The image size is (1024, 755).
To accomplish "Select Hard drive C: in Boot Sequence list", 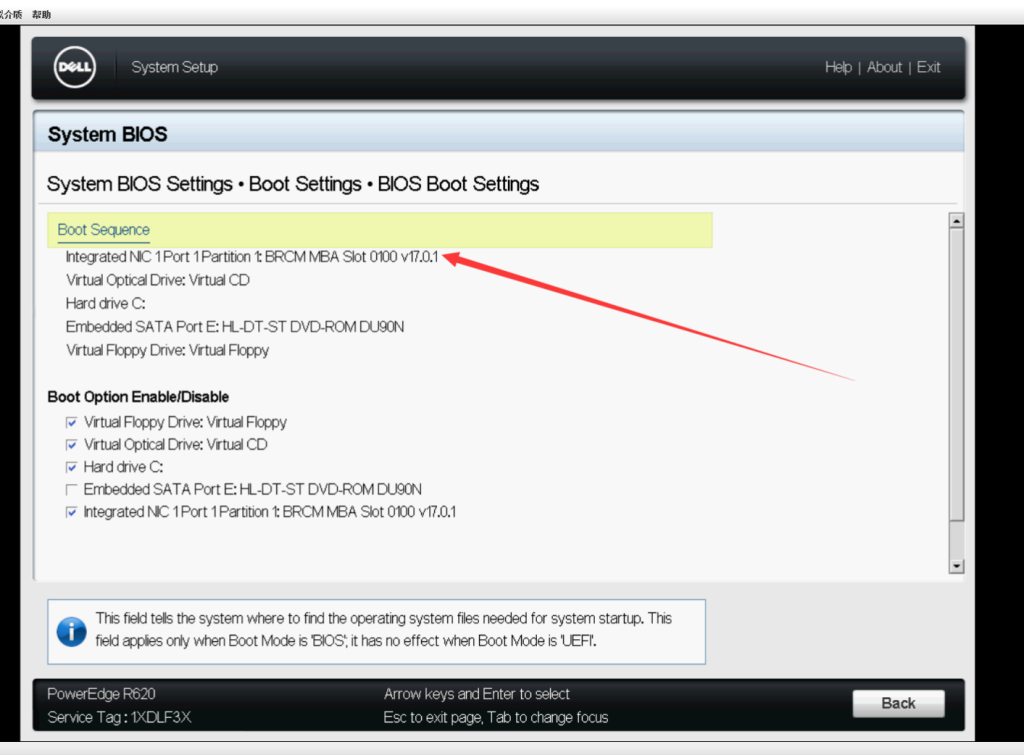I will point(105,303).
